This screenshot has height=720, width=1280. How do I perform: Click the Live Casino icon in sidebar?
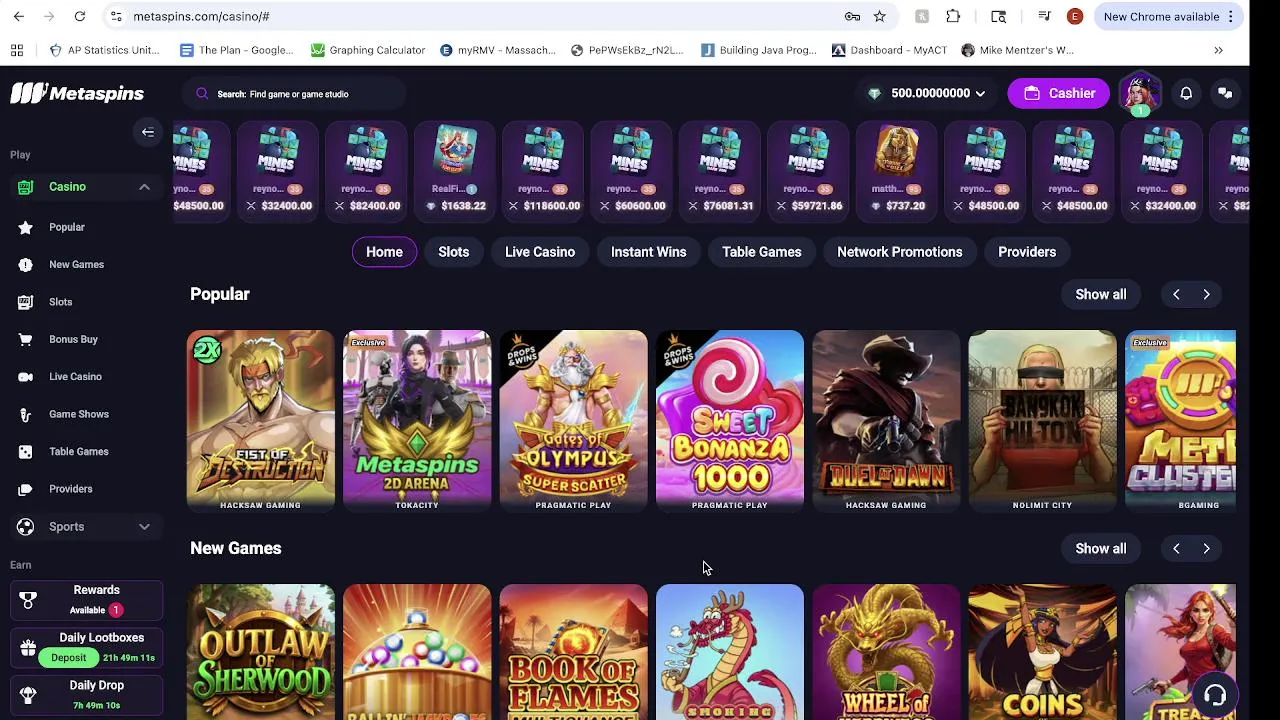tap(26, 377)
